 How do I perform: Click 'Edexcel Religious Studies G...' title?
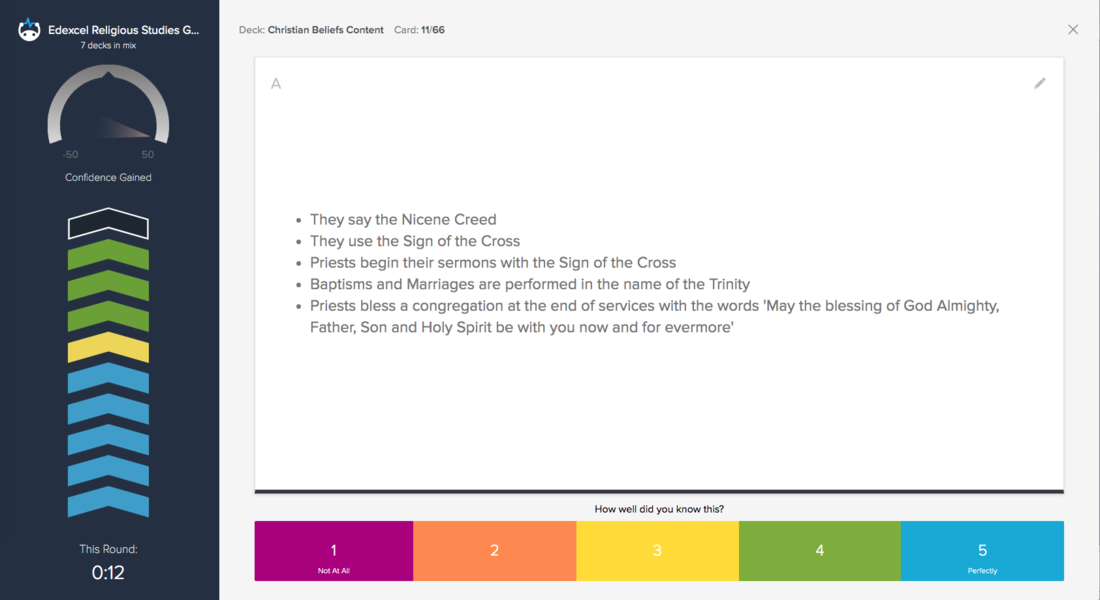(x=123, y=30)
